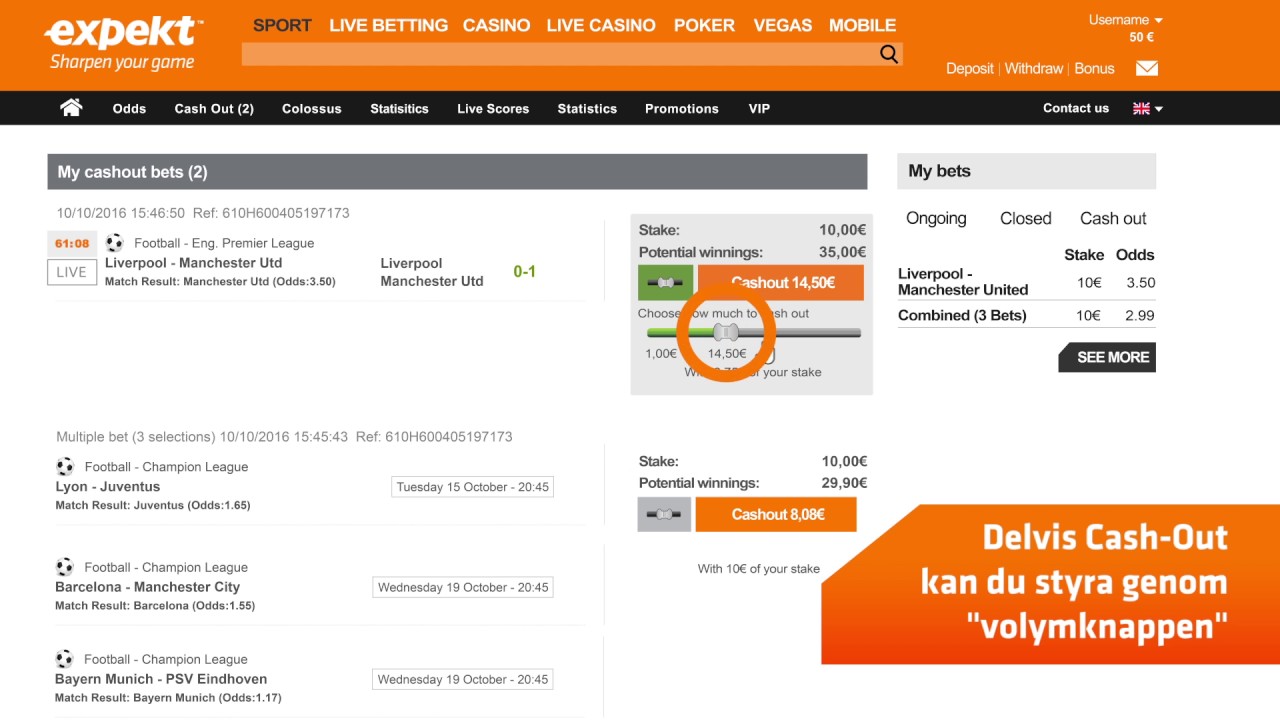Open the mail envelope icon

(x=1147, y=68)
